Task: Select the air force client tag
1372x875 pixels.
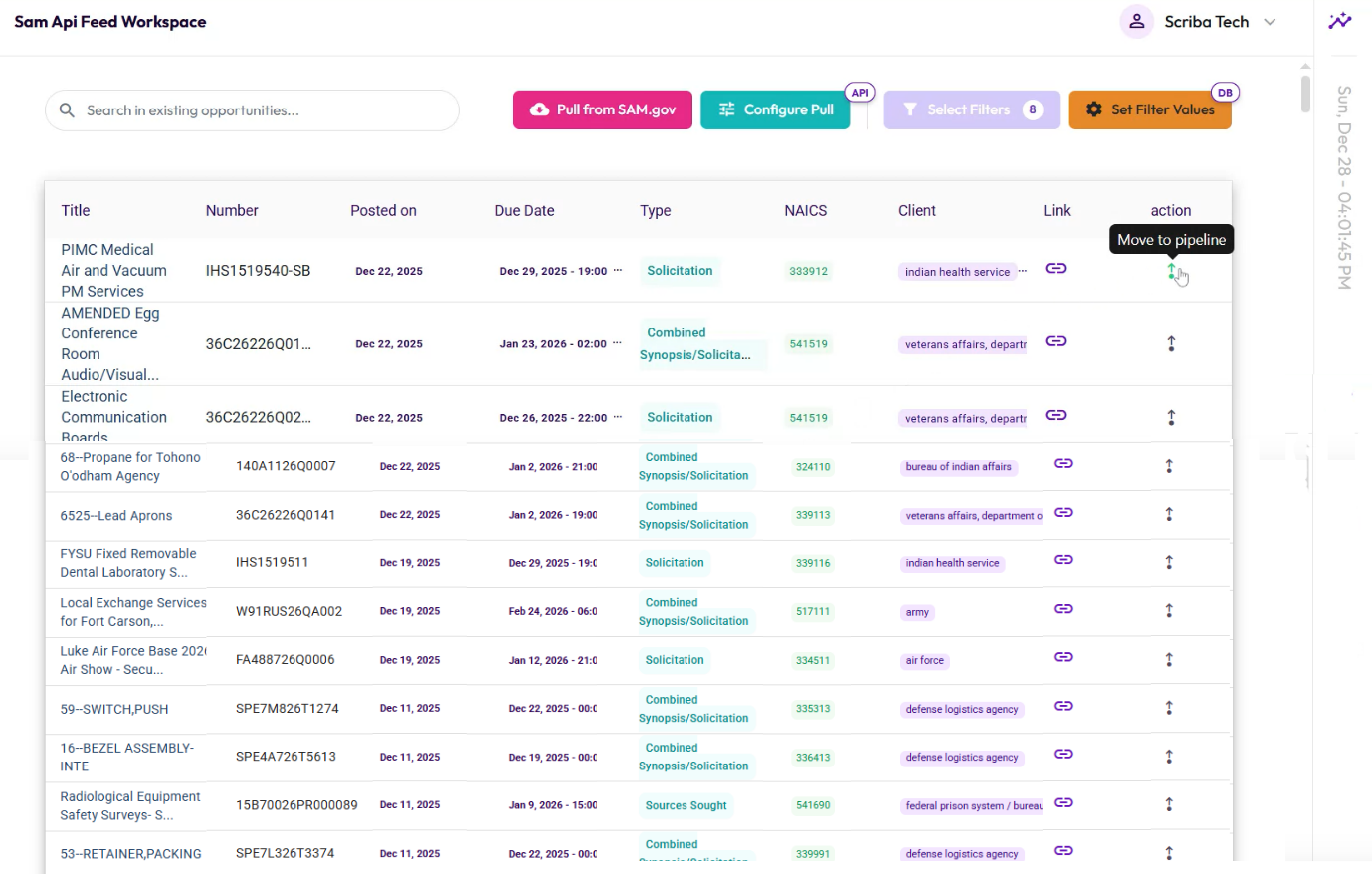Action: click(x=924, y=660)
